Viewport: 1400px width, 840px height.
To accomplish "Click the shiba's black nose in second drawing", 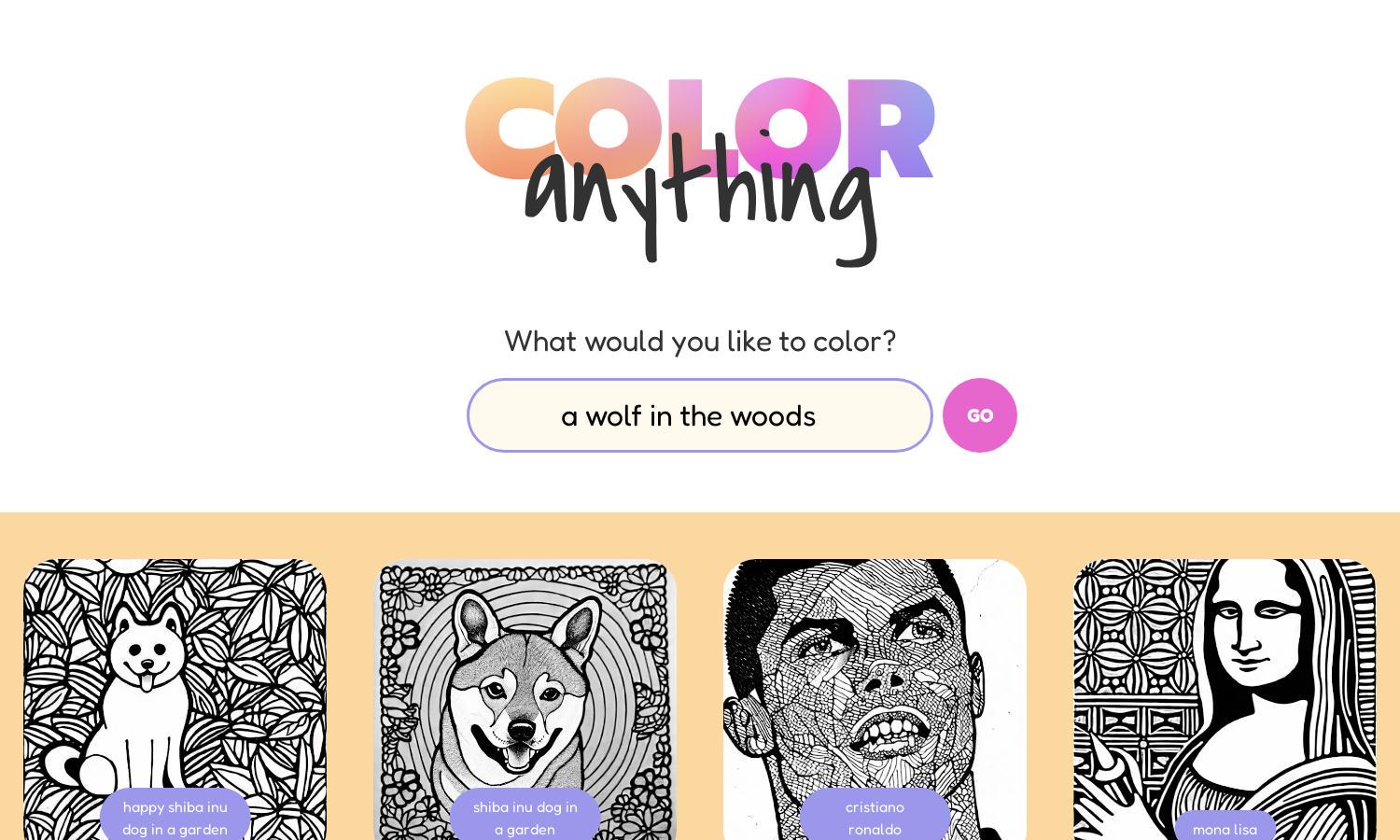I will point(521,728).
